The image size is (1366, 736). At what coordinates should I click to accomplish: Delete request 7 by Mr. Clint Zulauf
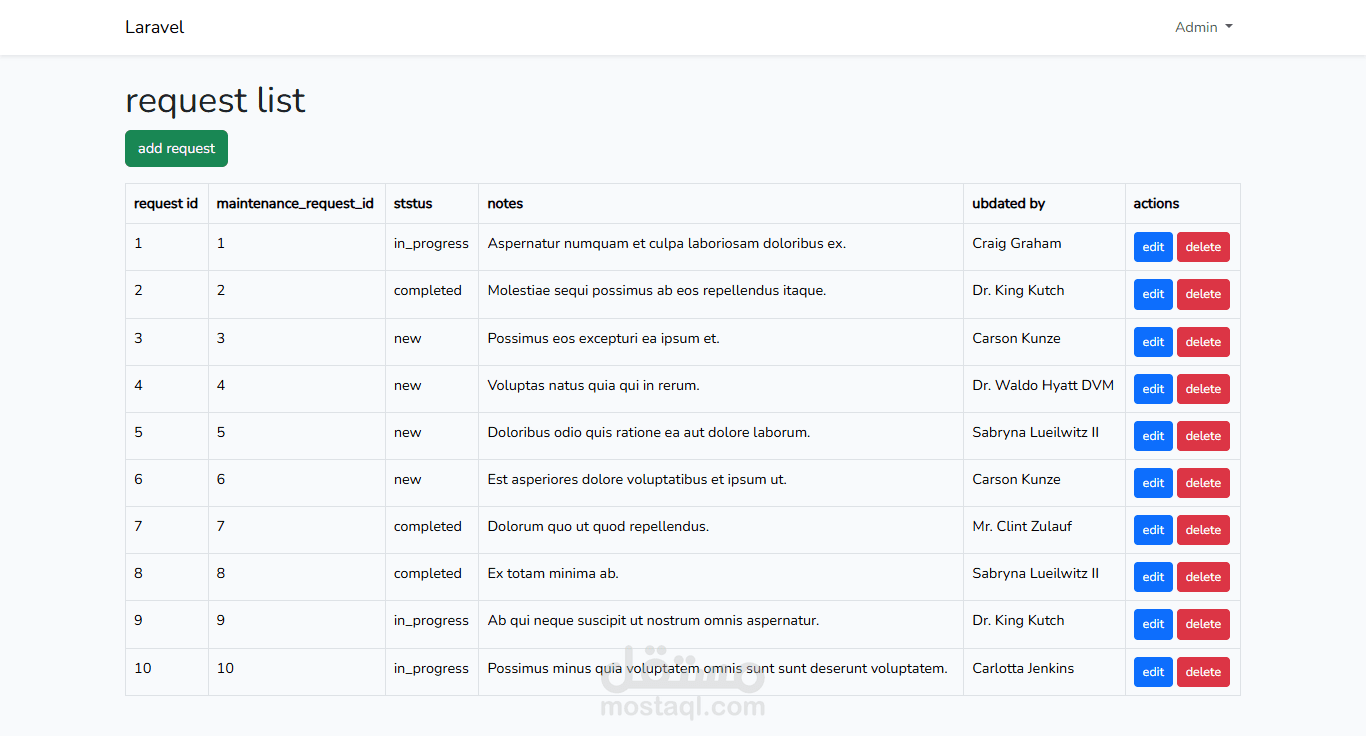click(1203, 530)
